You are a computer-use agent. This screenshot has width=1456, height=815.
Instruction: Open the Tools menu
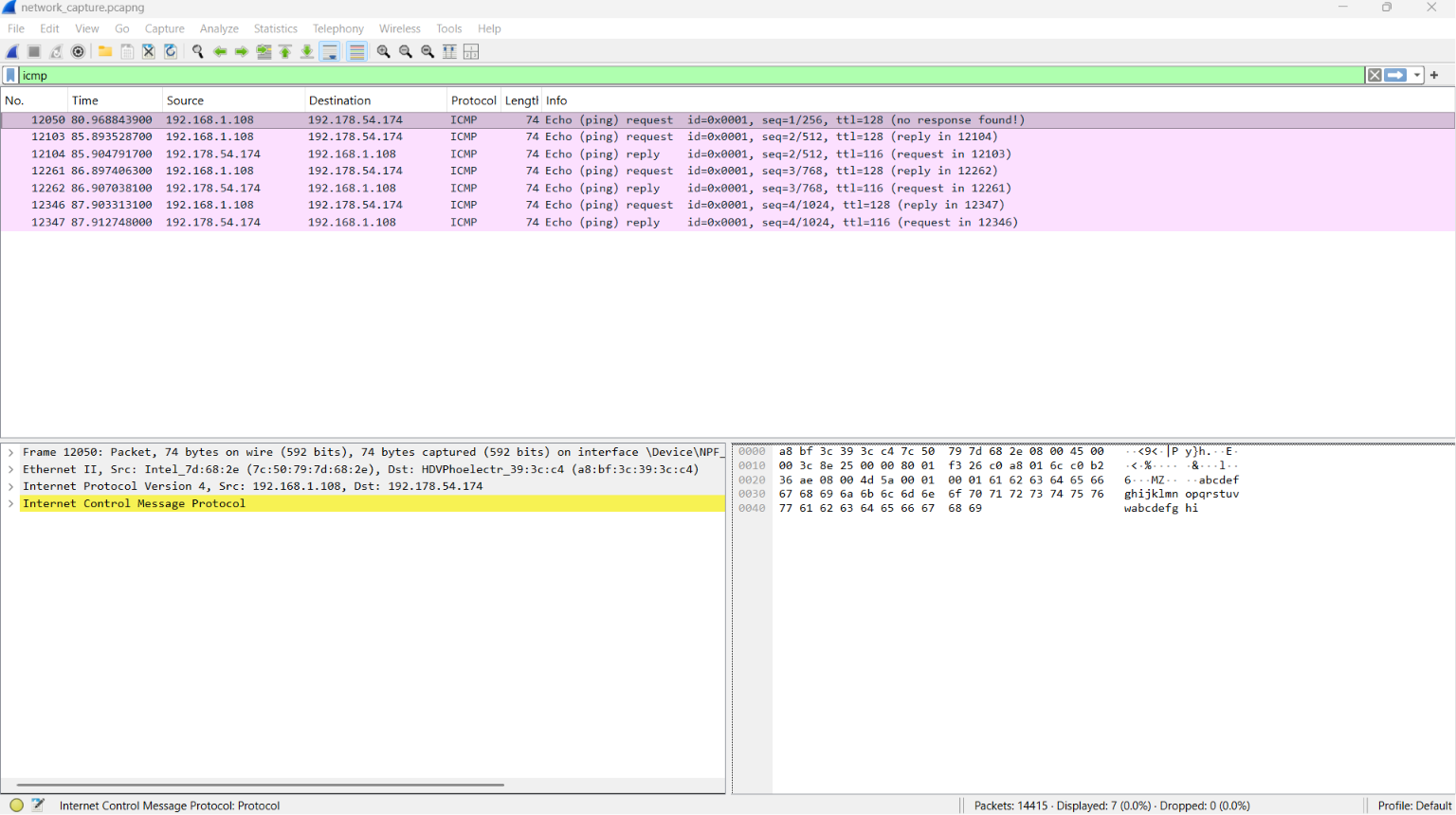449,28
